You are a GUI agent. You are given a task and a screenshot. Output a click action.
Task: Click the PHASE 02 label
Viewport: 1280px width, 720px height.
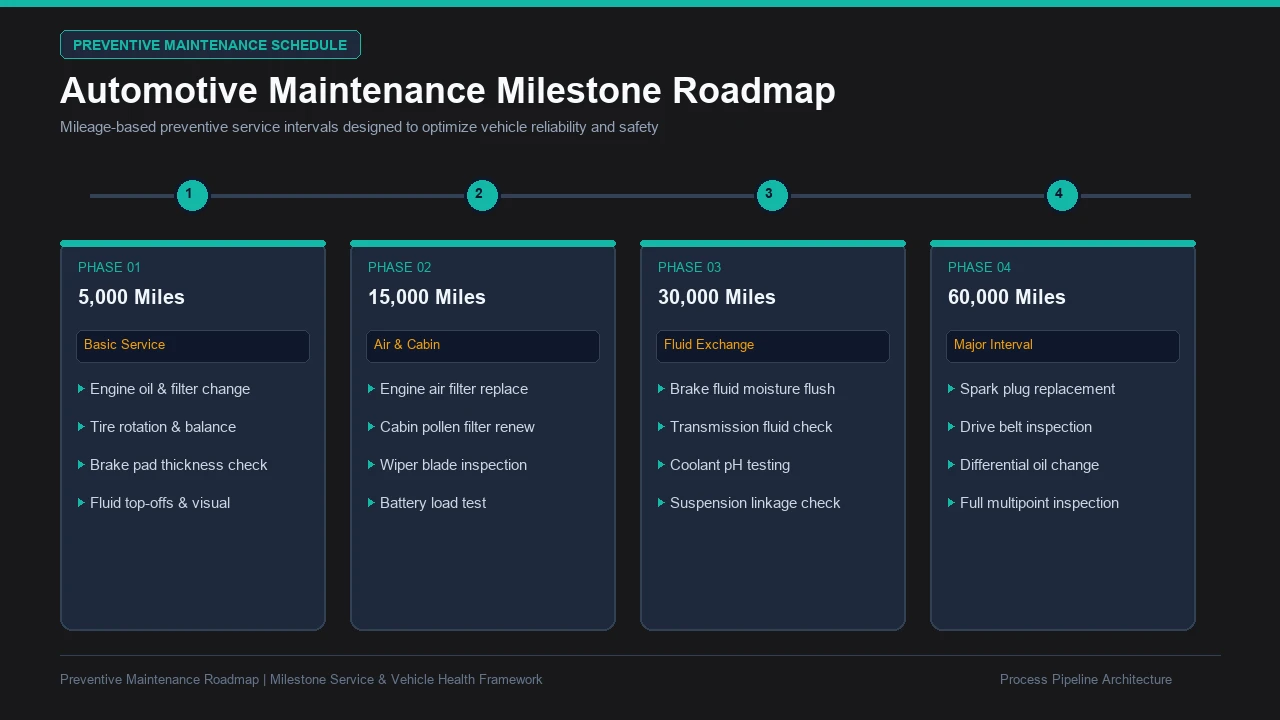[399, 267]
